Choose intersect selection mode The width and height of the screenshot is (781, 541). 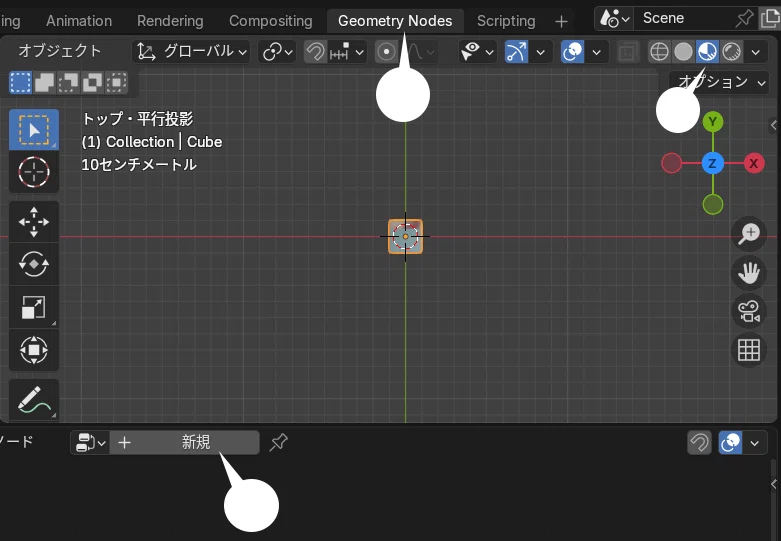[x=116, y=82]
